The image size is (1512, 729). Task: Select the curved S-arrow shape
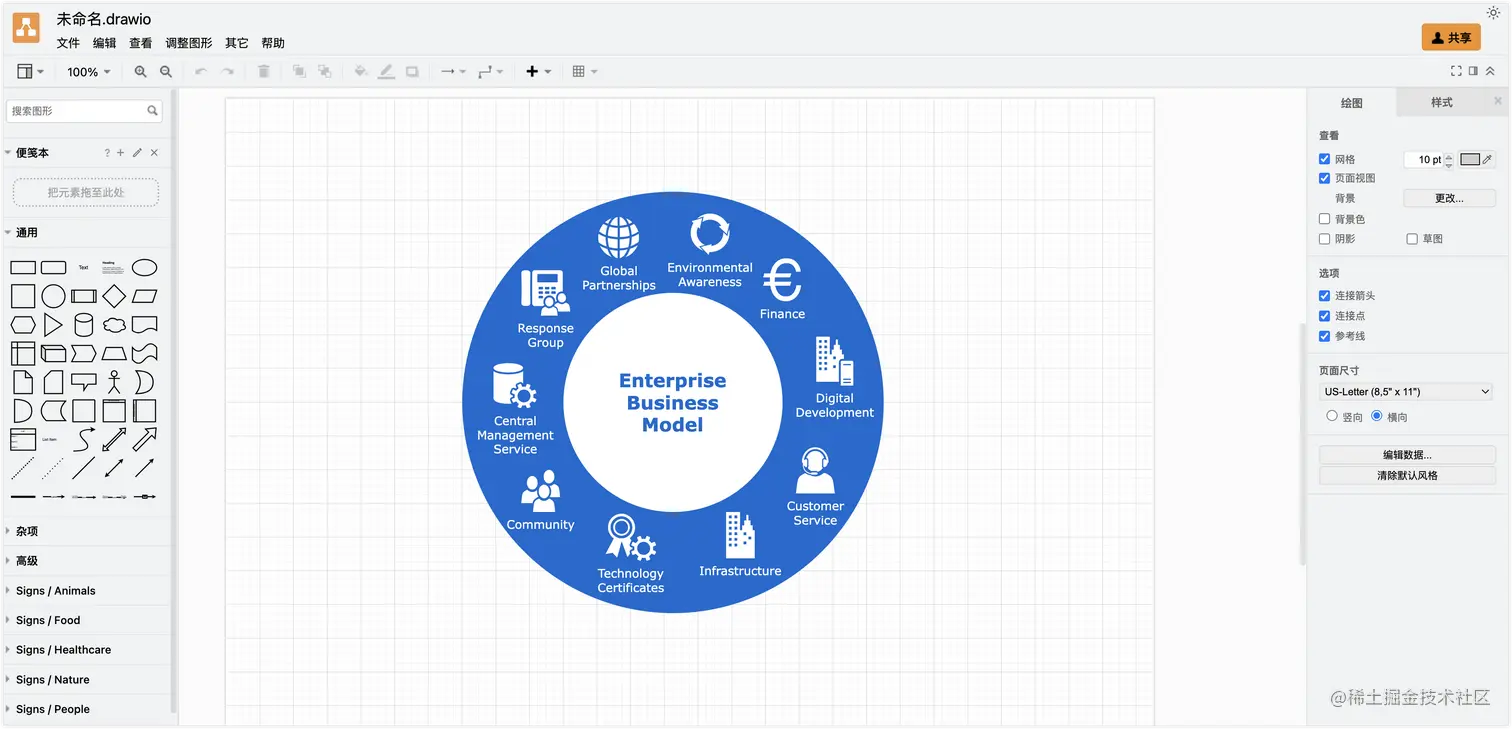click(84, 439)
